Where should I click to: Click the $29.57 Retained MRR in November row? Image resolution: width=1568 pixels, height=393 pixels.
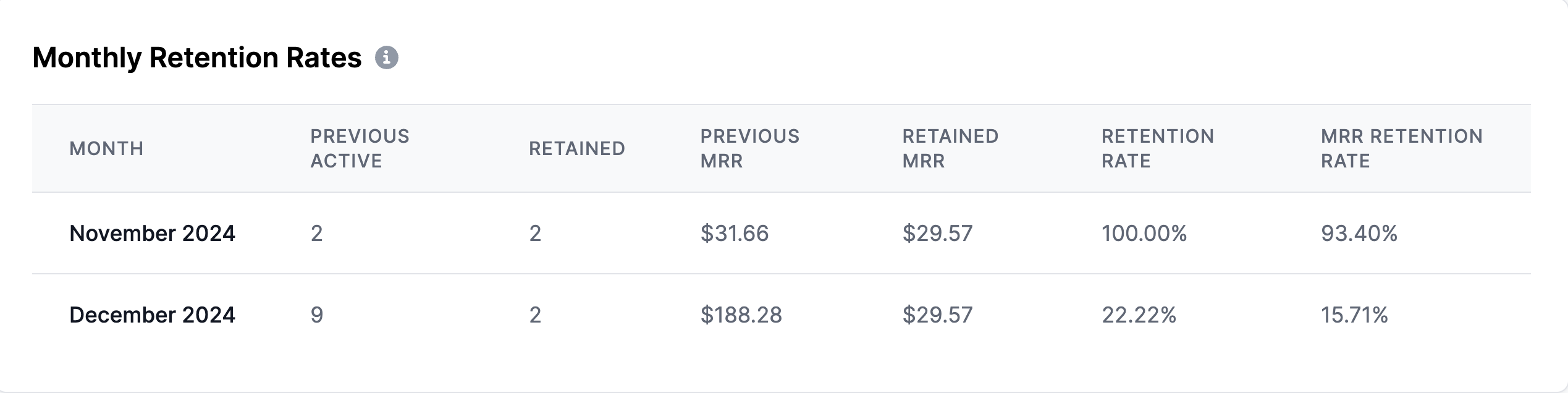(x=937, y=234)
